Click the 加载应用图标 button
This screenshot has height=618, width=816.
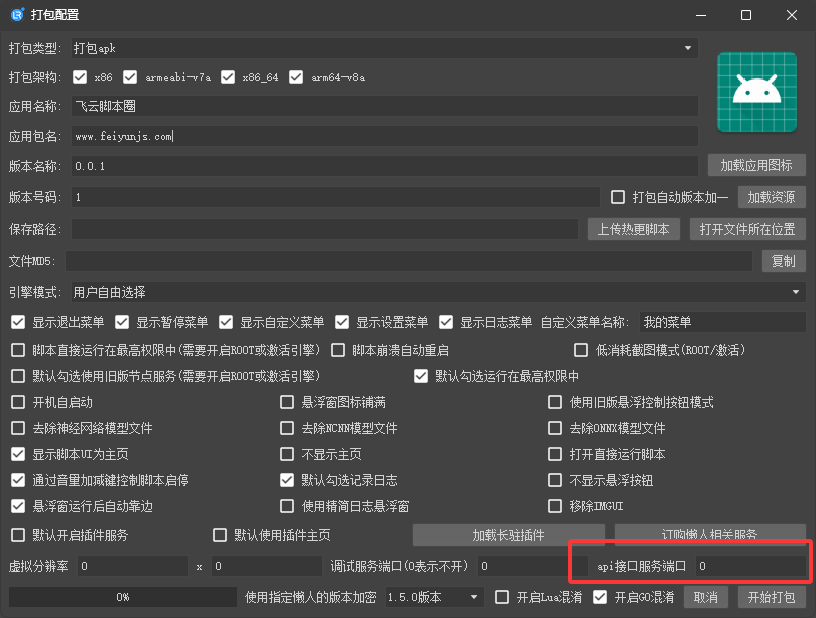tap(757, 165)
